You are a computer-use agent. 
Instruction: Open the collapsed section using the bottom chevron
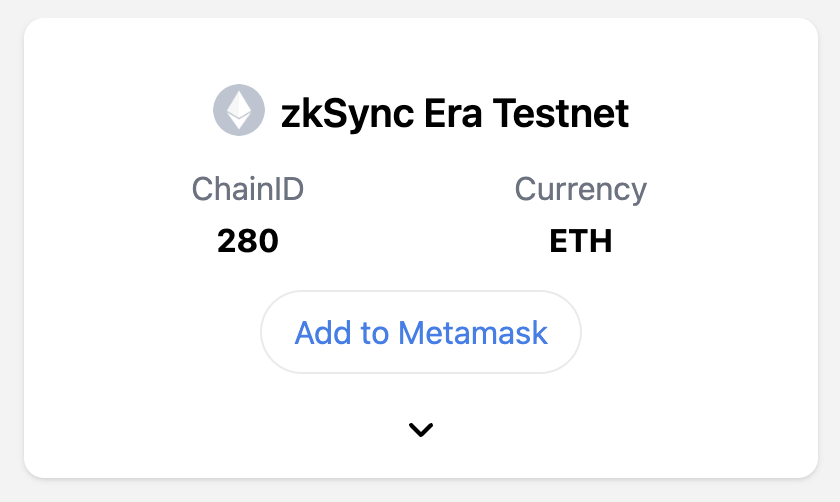(x=421, y=430)
